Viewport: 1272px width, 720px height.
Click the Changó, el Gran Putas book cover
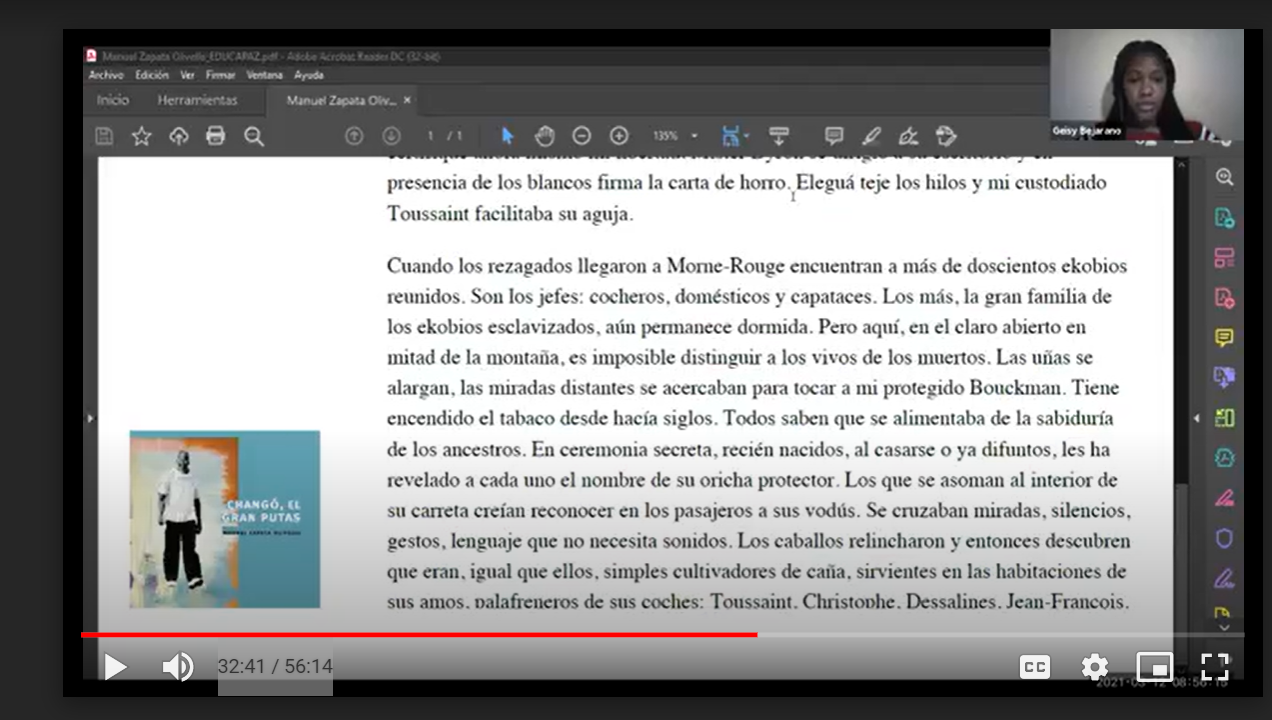[x=225, y=519]
